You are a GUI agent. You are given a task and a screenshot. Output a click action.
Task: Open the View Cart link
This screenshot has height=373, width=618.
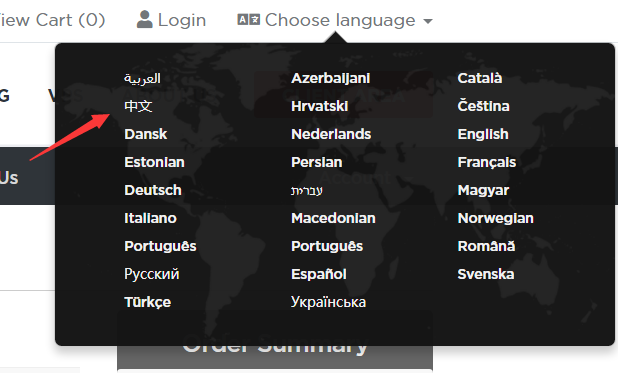pyautogui.click(x=52, y=20)
